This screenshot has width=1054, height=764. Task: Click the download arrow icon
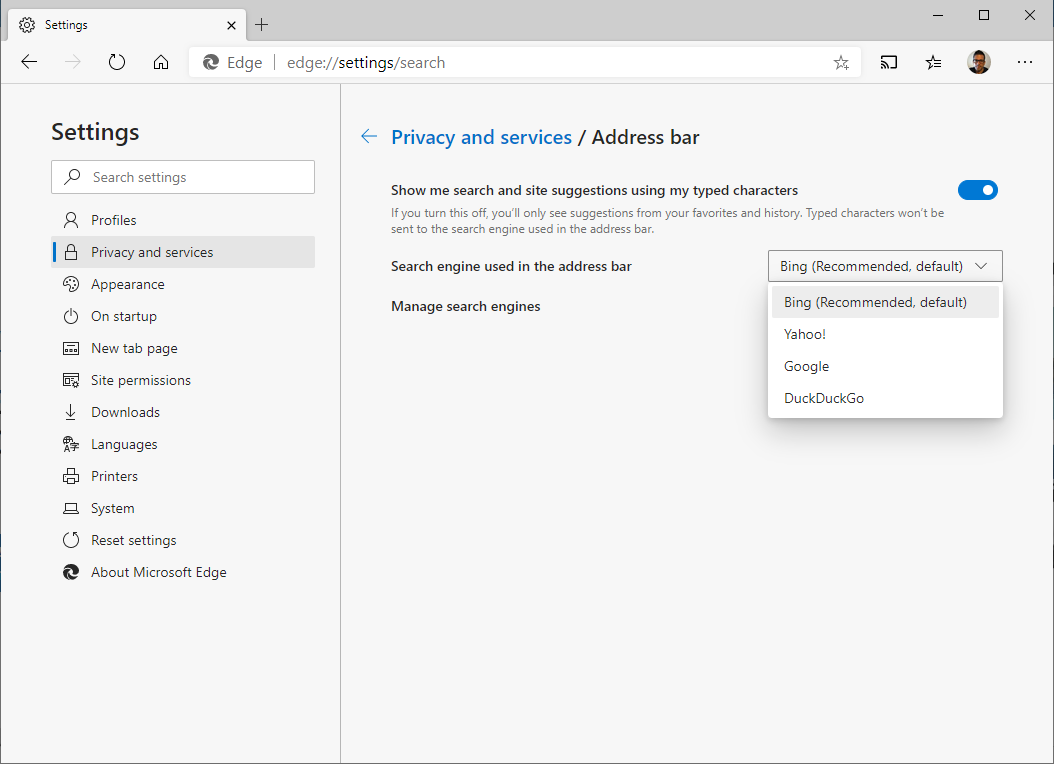pyautogui.click(x=71, y=413)
